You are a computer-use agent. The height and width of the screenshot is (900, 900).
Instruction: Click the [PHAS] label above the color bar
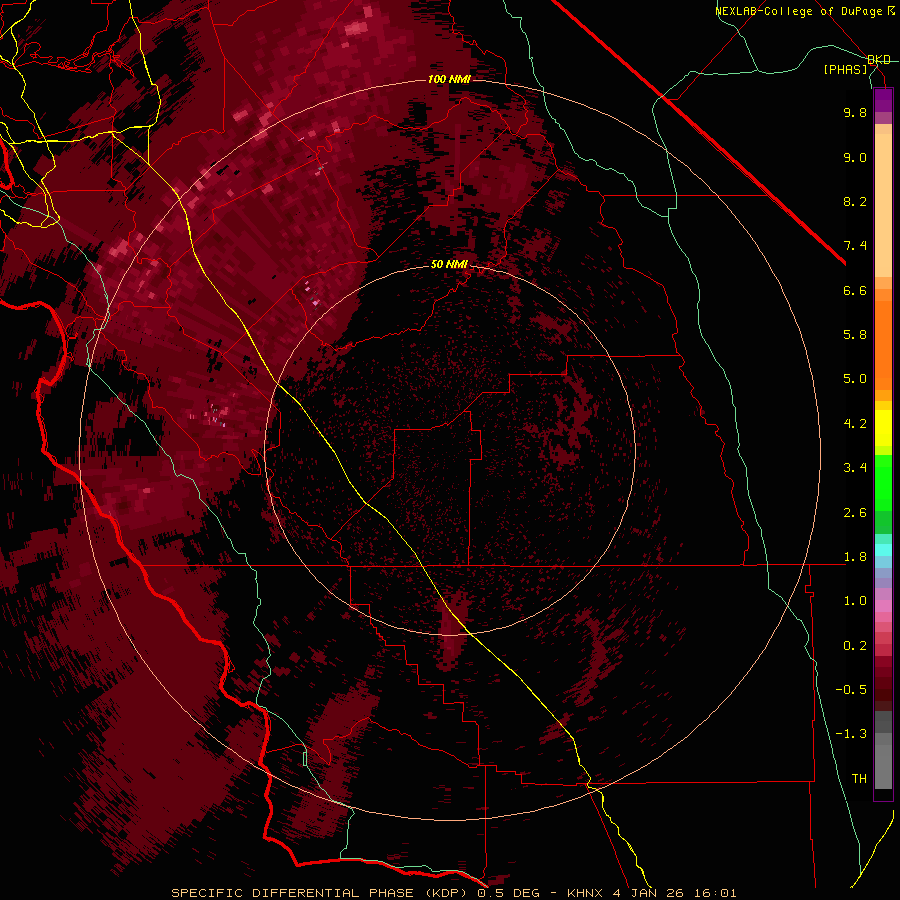(845, 70)
